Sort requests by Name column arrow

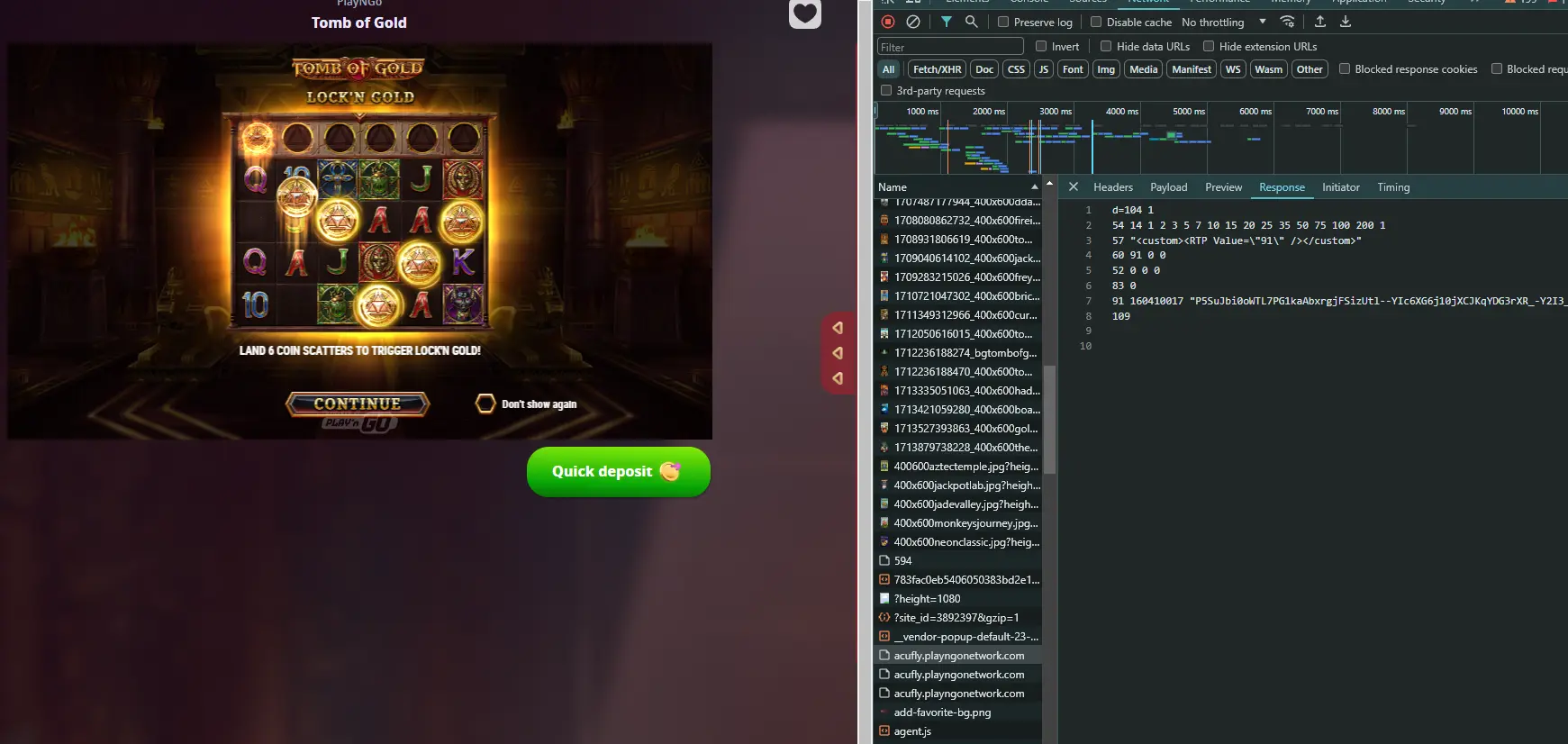(x=1034, y=186)
